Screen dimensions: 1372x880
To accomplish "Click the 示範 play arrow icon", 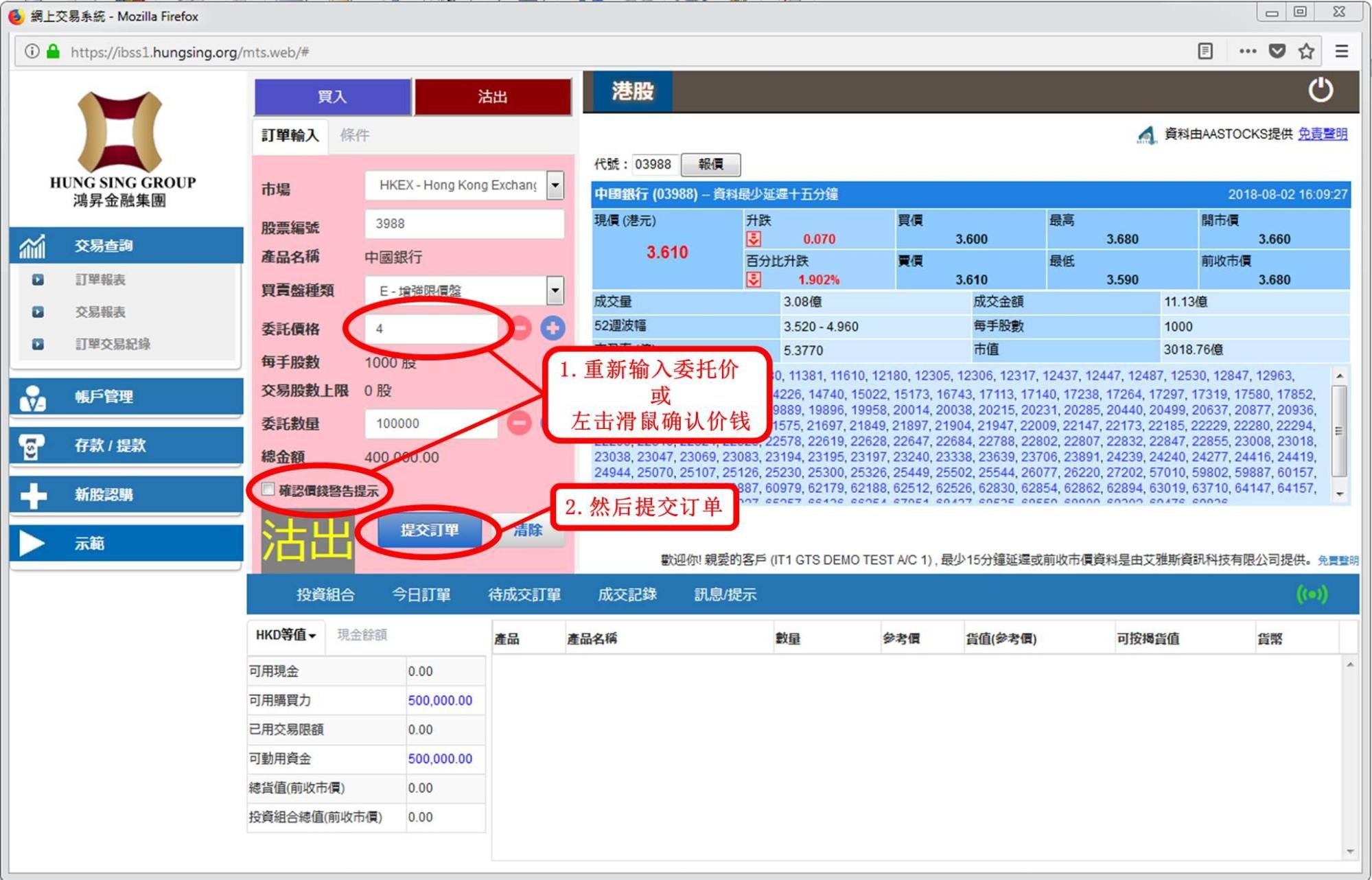I will [33, 543].
